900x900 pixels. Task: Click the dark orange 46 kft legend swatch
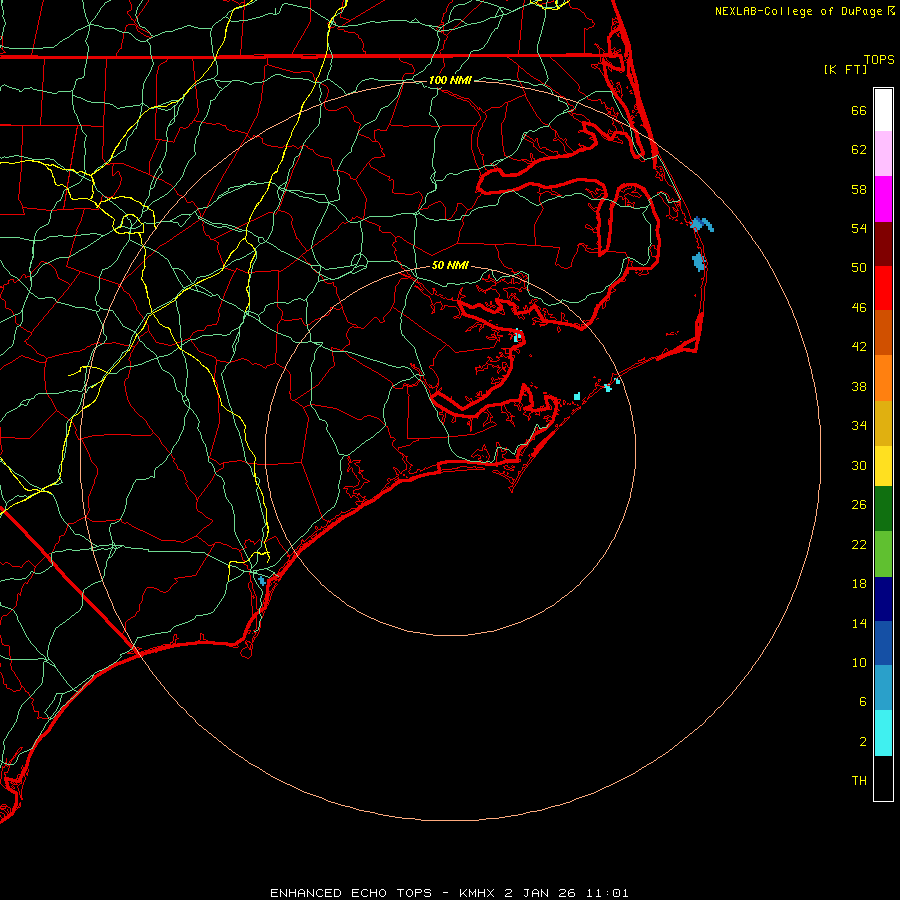[883, 332]
